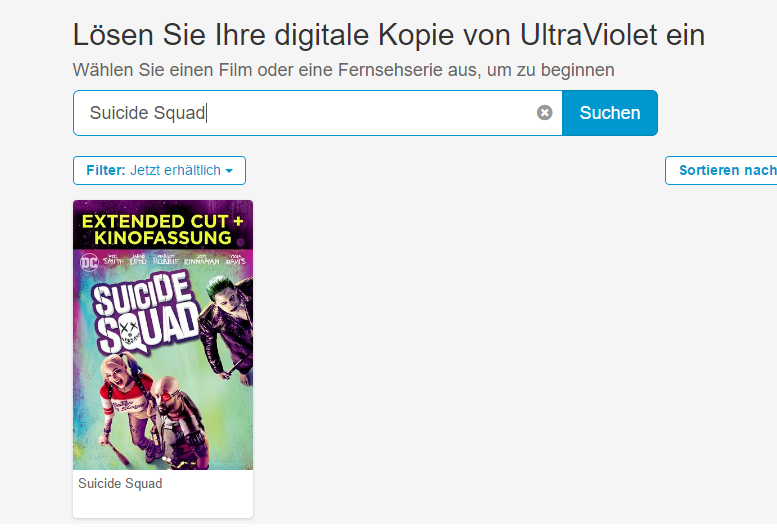This screenshot has height=530, width=777.
Task: Click the DC logo on the poster
Action: click(89, 262)
